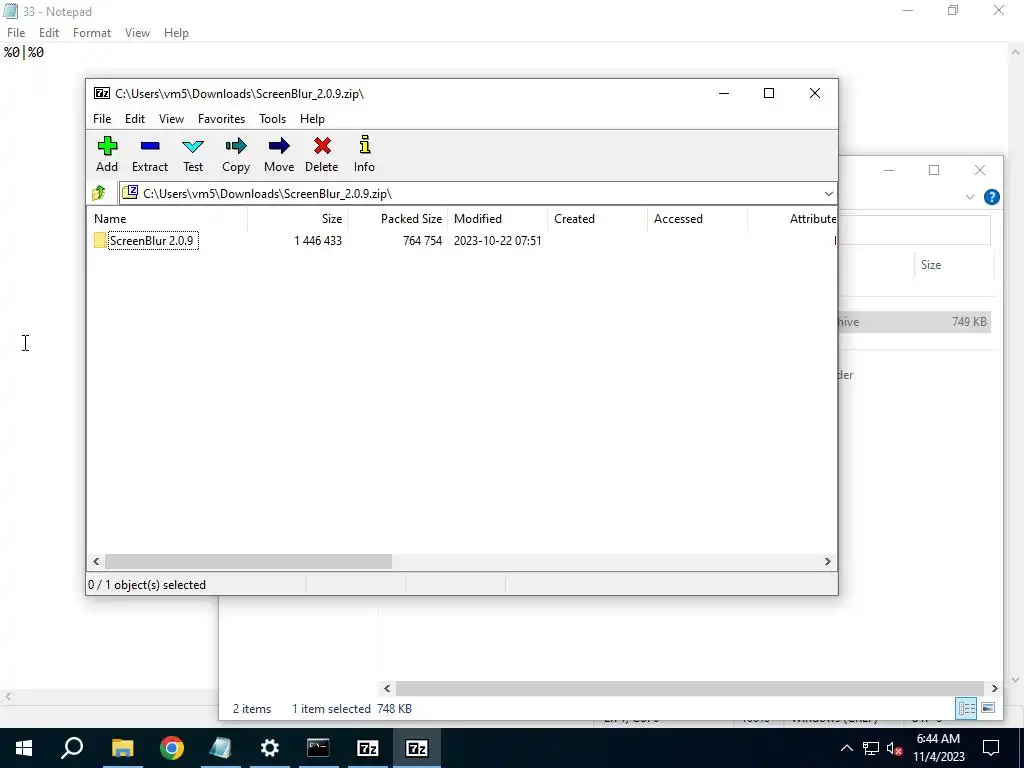Show hidden system tray icons
The height and width of the screenshot is (768, 1024).
[846, 748]
